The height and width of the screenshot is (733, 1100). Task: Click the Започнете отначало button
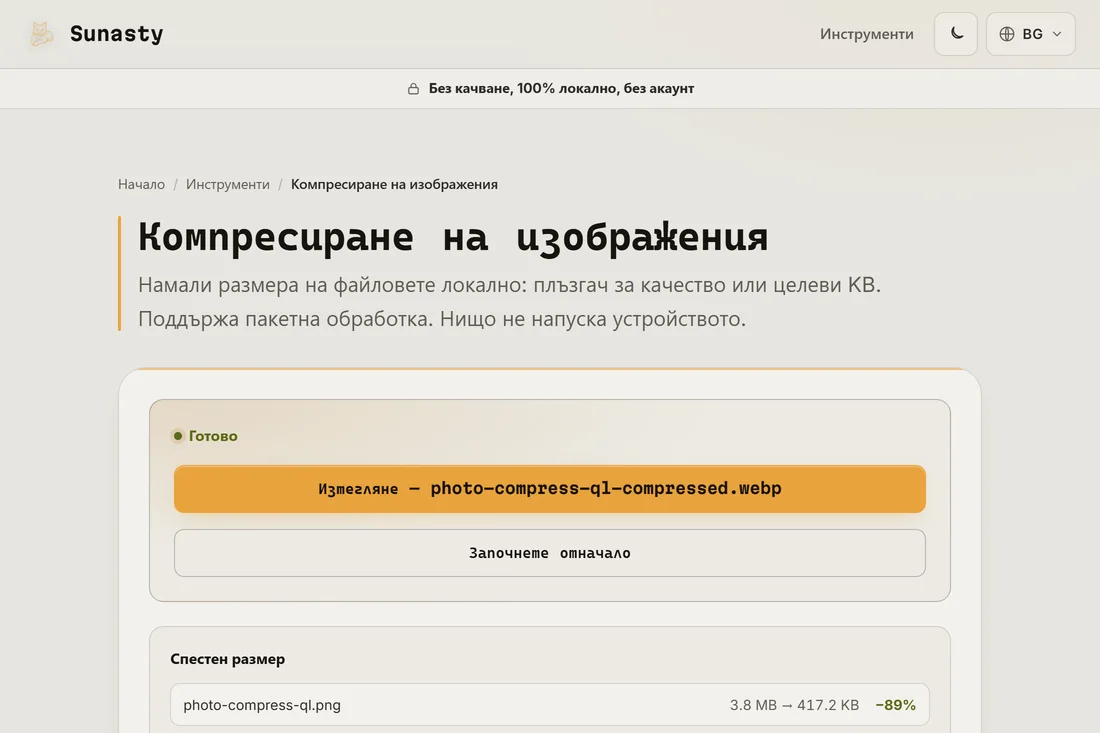click(x=550, y=553)
